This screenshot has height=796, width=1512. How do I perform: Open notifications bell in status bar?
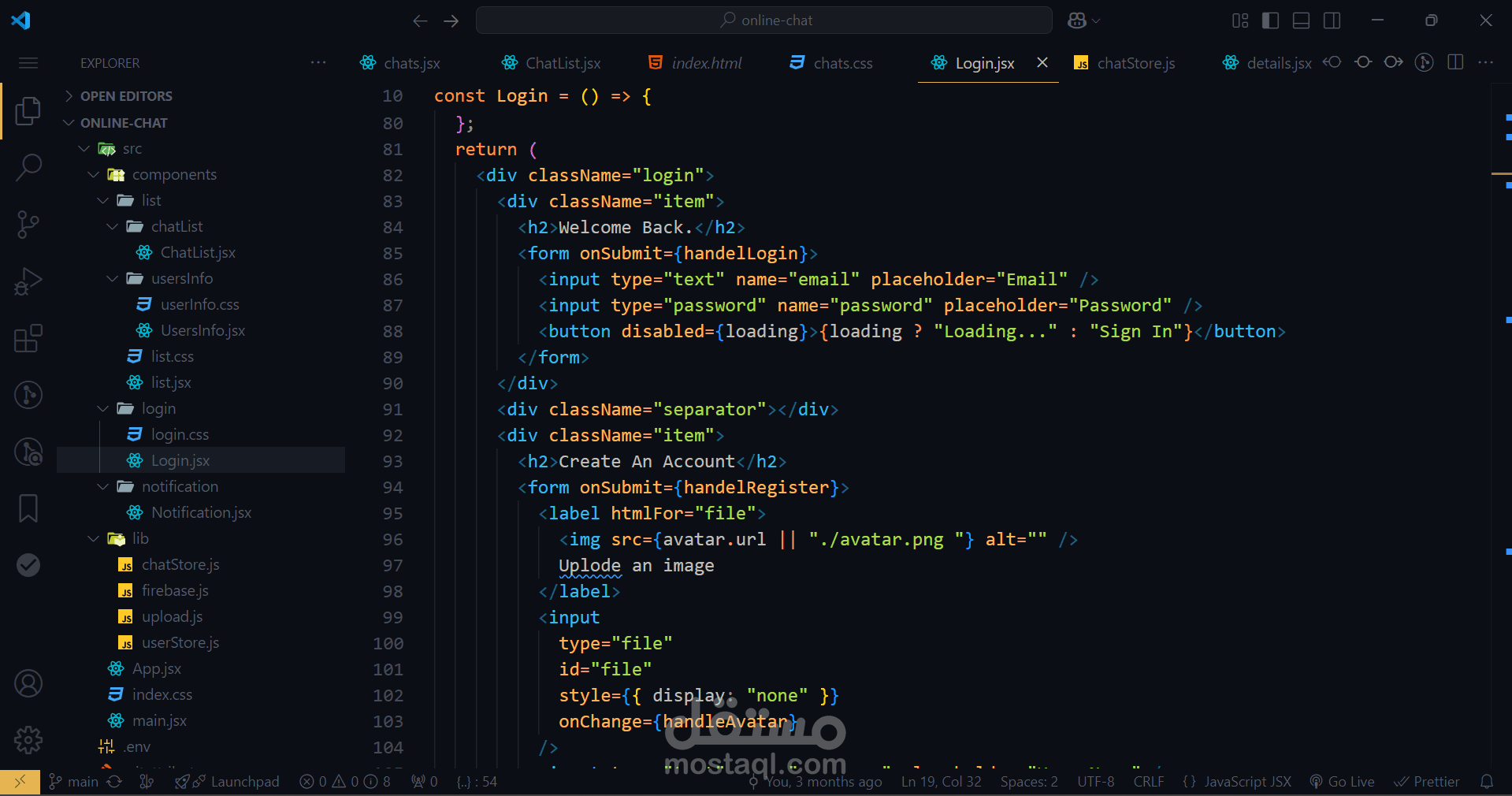tap(1487, 782)
